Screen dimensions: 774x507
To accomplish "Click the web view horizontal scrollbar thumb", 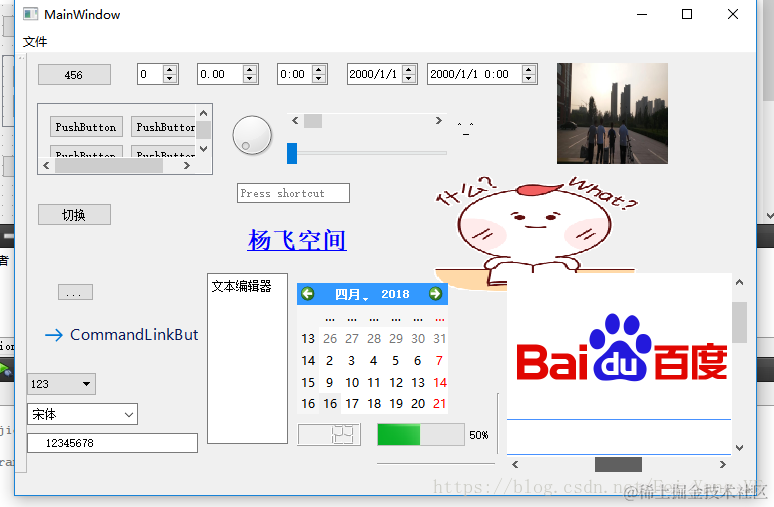I will click(619, 465).
